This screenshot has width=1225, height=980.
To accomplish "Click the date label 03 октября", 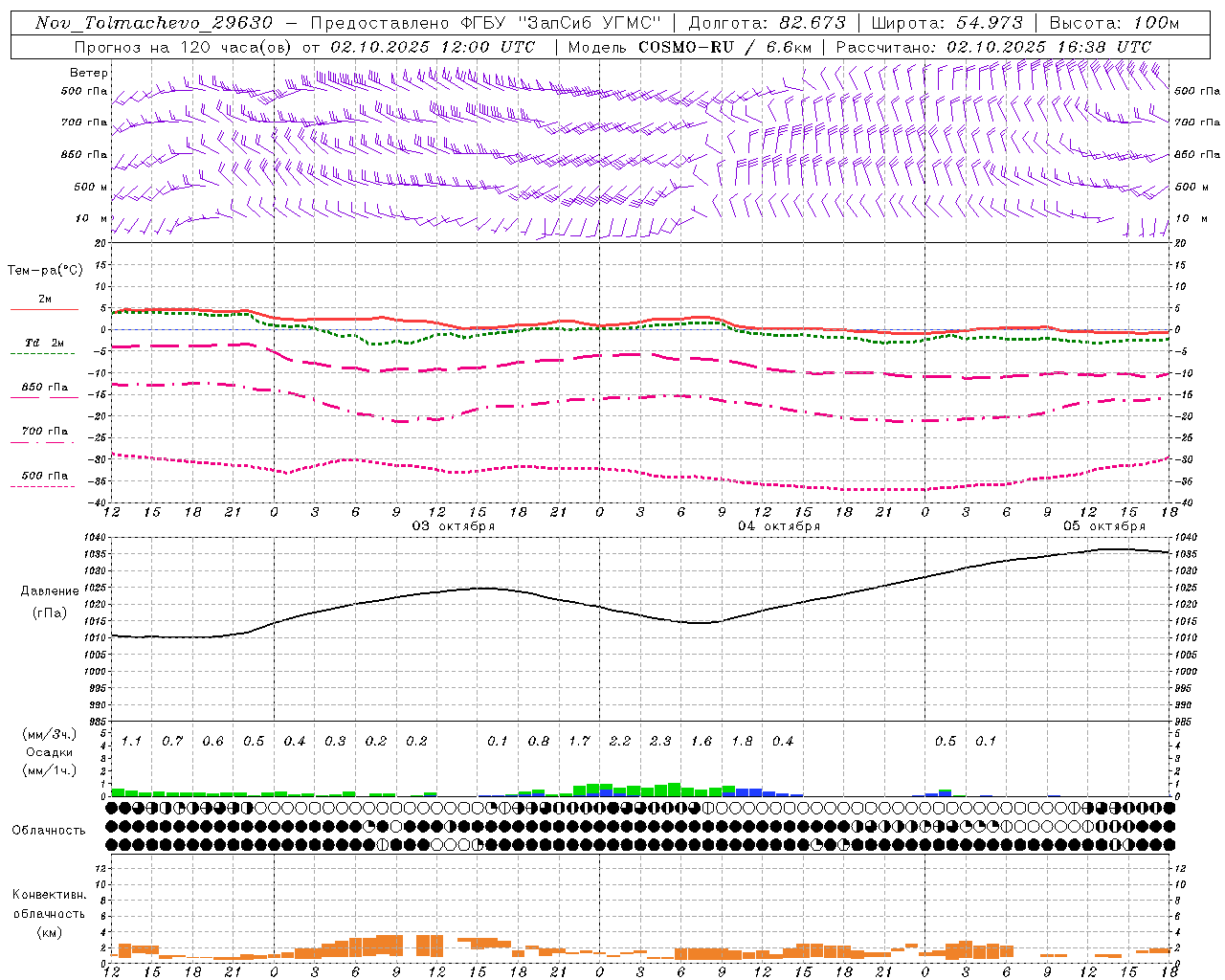I will click(x=454, y=526).
